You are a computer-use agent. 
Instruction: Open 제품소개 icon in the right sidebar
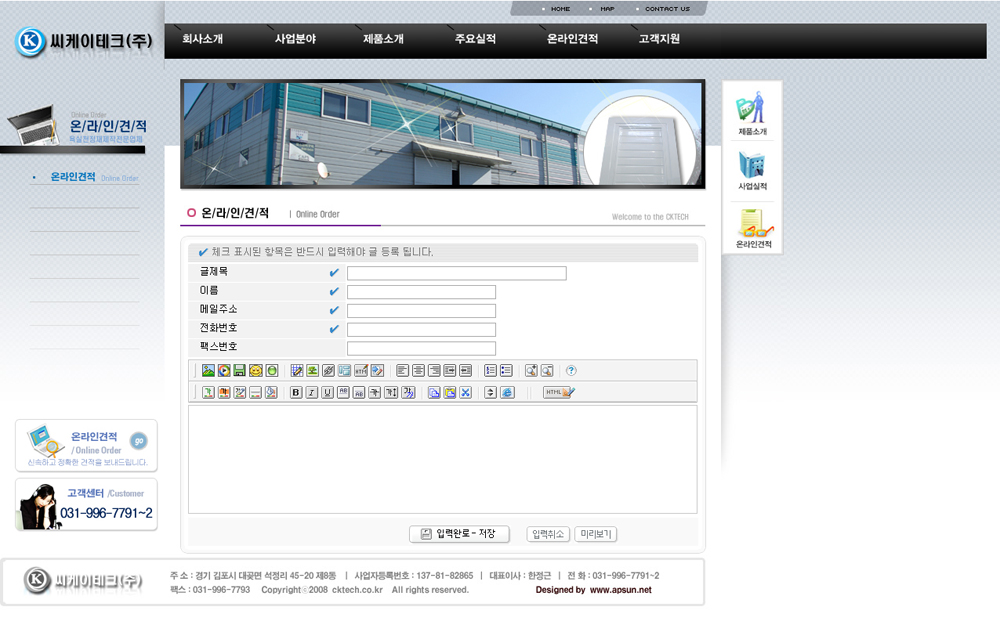[752, 113]
